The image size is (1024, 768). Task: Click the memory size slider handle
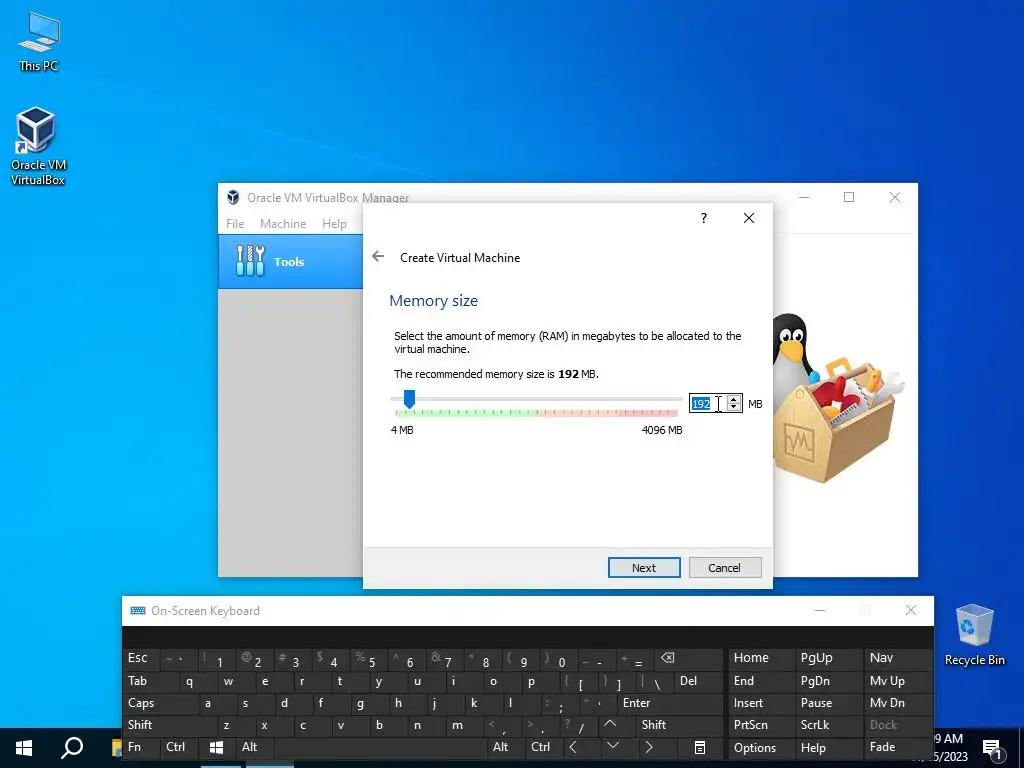[x=409, y=399]
